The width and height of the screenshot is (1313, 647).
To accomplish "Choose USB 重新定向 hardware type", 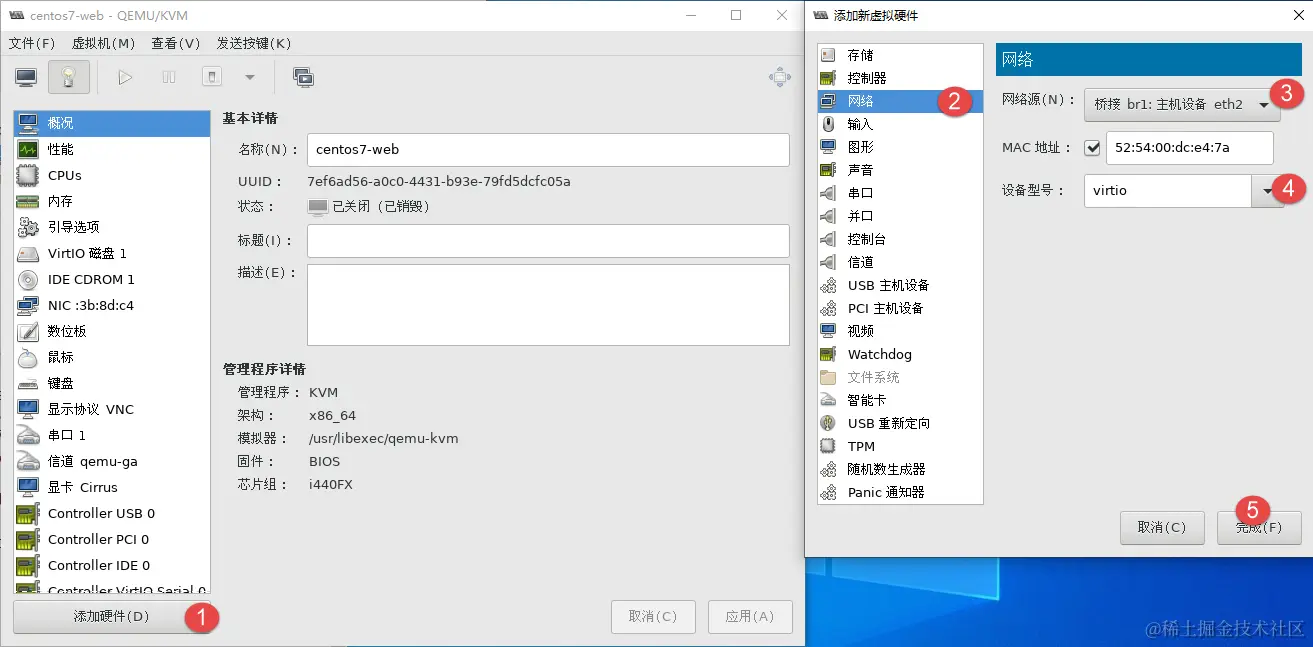I will click(x=900, y=423).
